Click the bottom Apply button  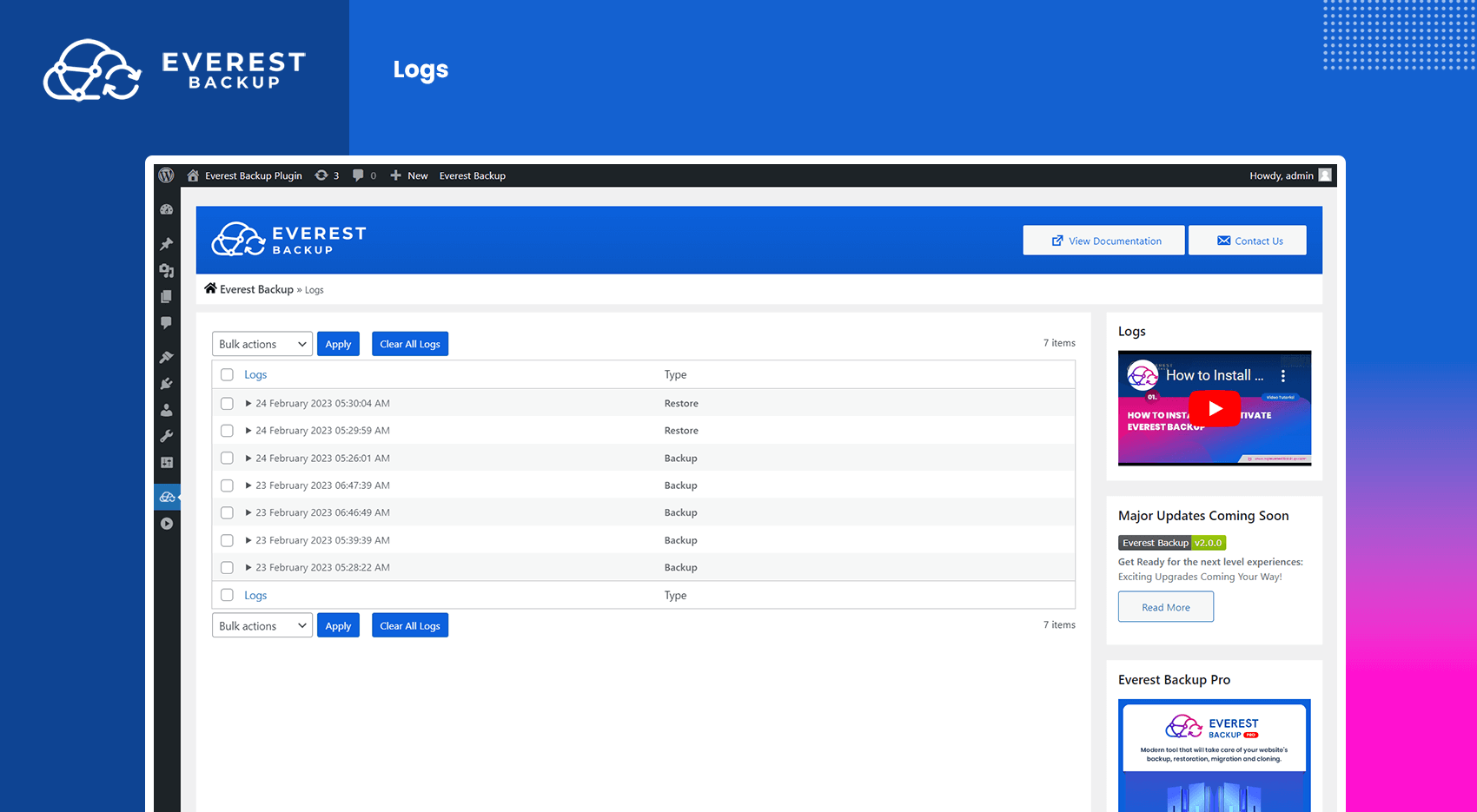pos(338,625)
